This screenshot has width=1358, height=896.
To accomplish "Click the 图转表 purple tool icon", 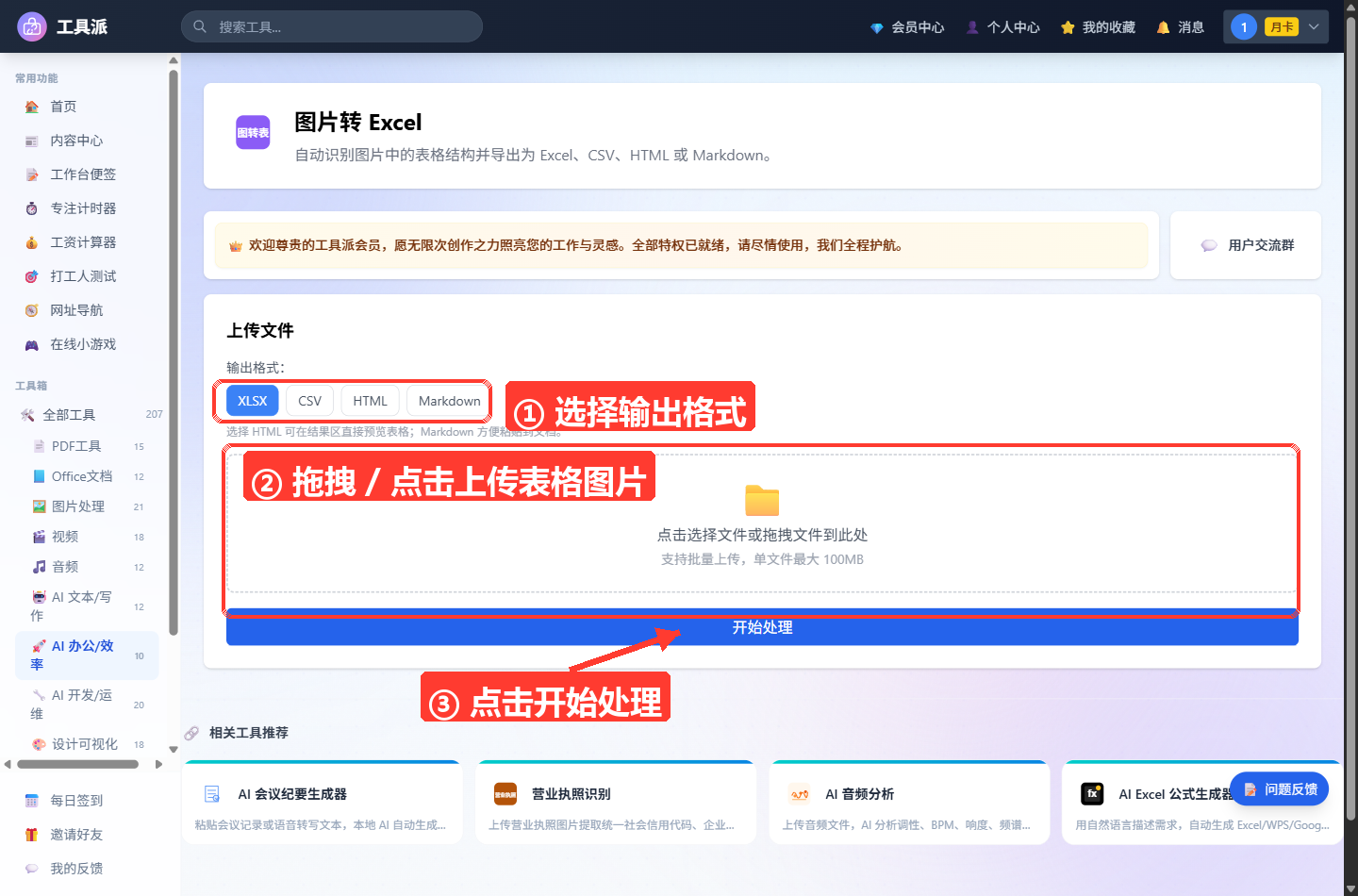I will point(253,132).
